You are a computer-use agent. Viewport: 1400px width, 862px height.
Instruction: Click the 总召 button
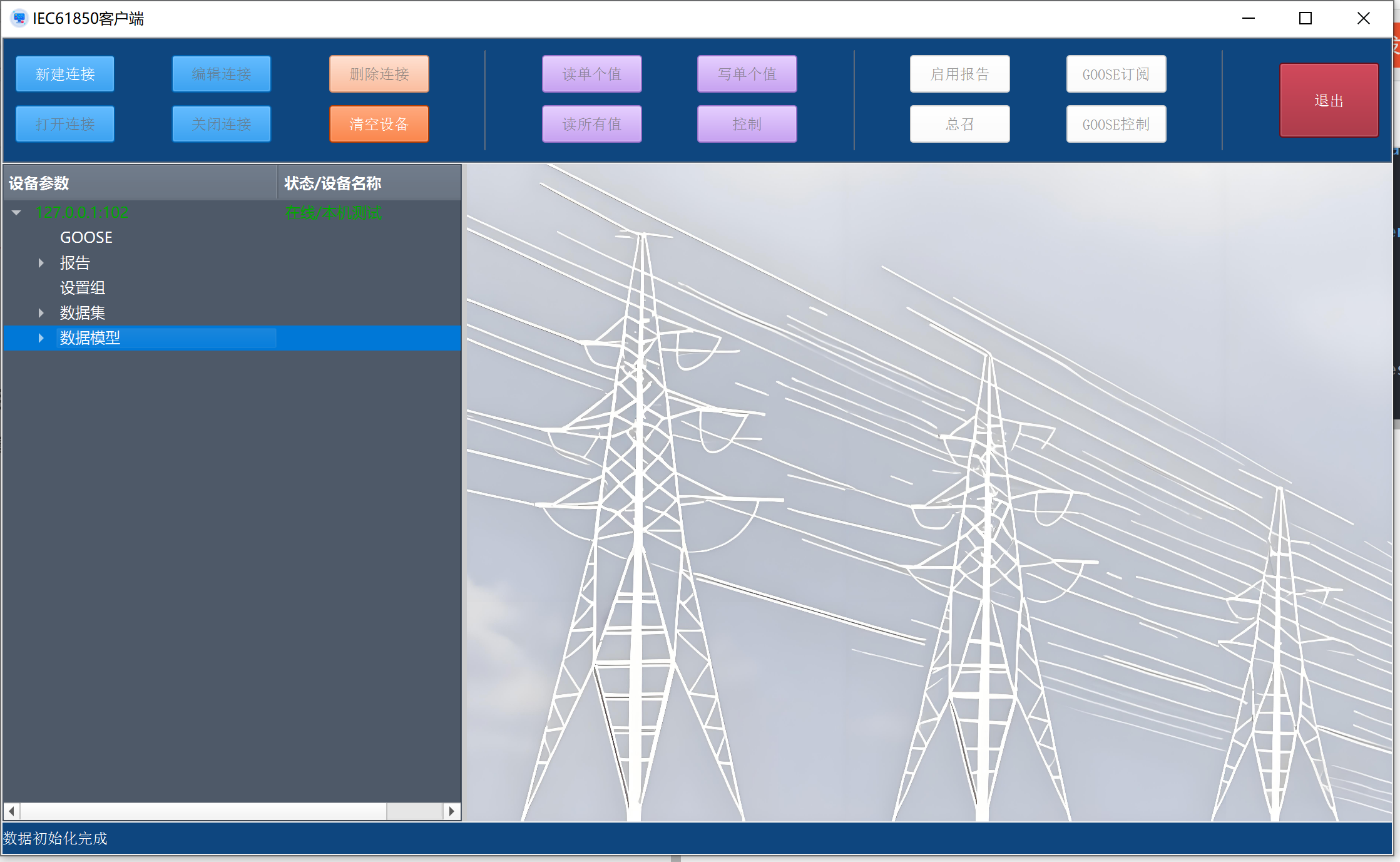959,124
